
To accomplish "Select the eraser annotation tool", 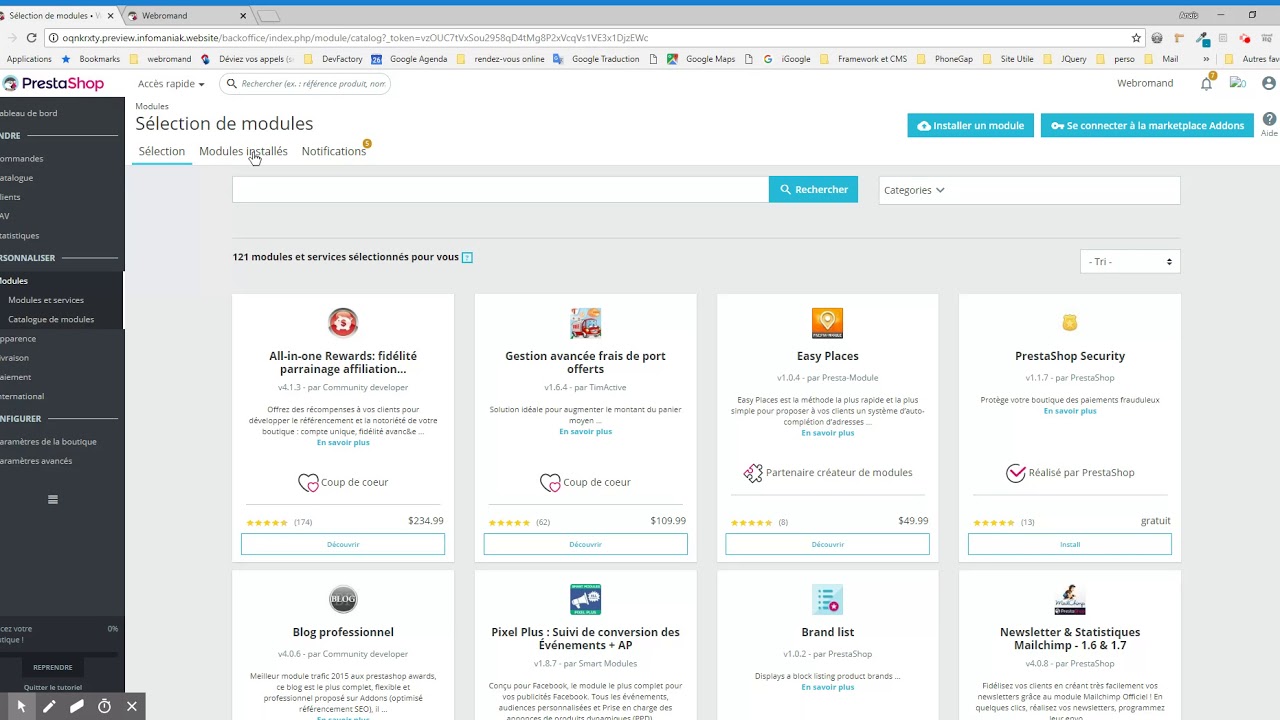I will (77, 706).
